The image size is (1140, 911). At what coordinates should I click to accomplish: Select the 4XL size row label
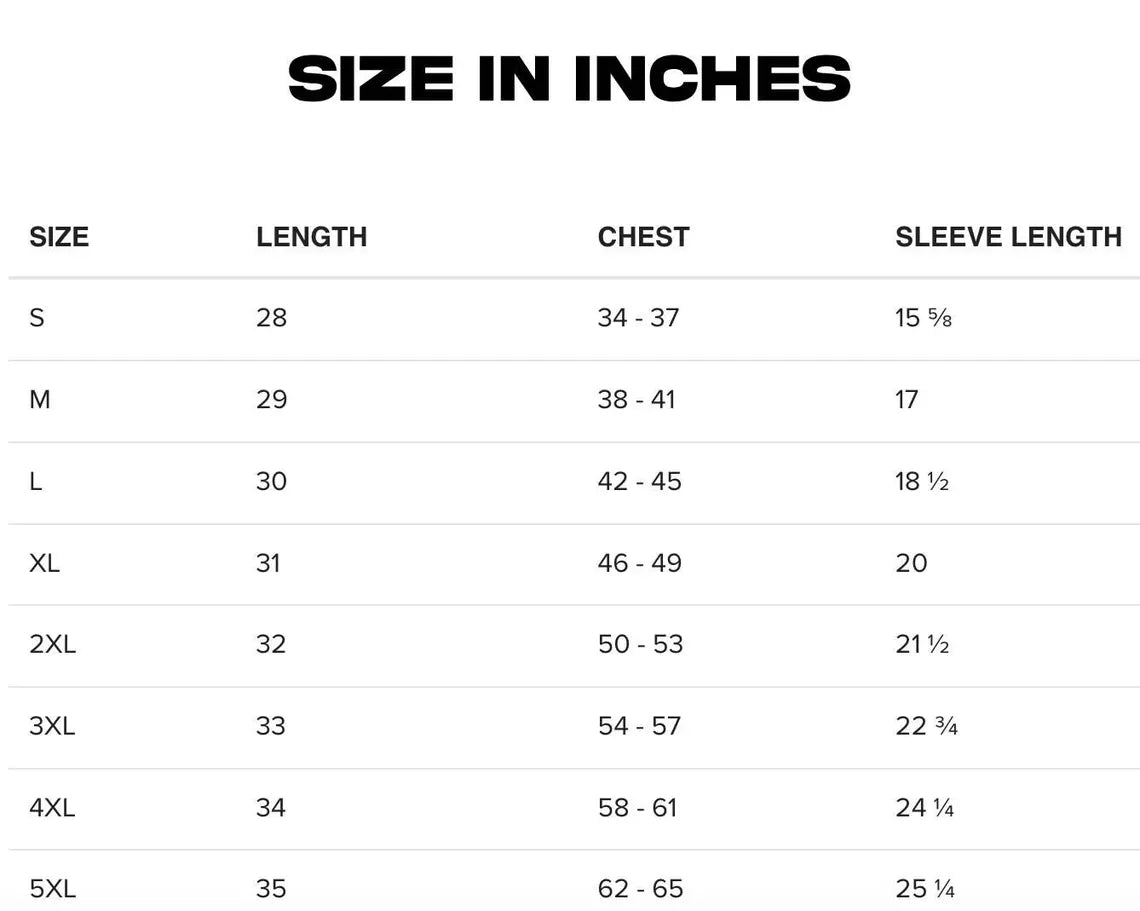coord(52,807)
